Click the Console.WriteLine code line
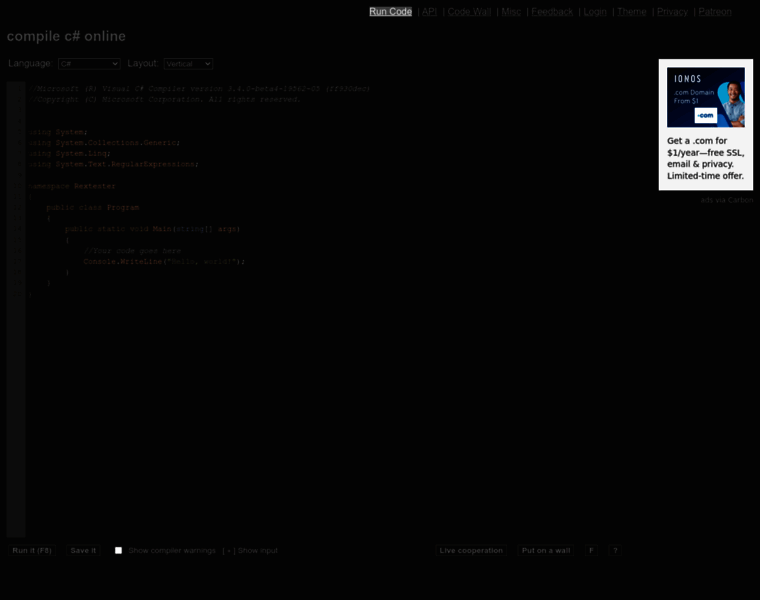 pos(164,262)
